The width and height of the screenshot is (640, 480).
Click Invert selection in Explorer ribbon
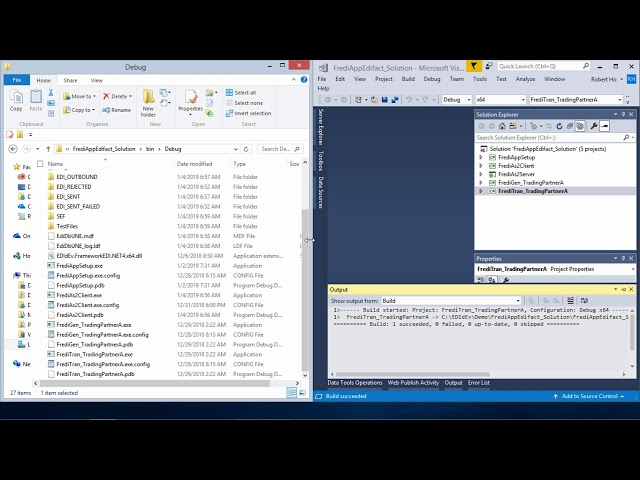pos(248,113)
